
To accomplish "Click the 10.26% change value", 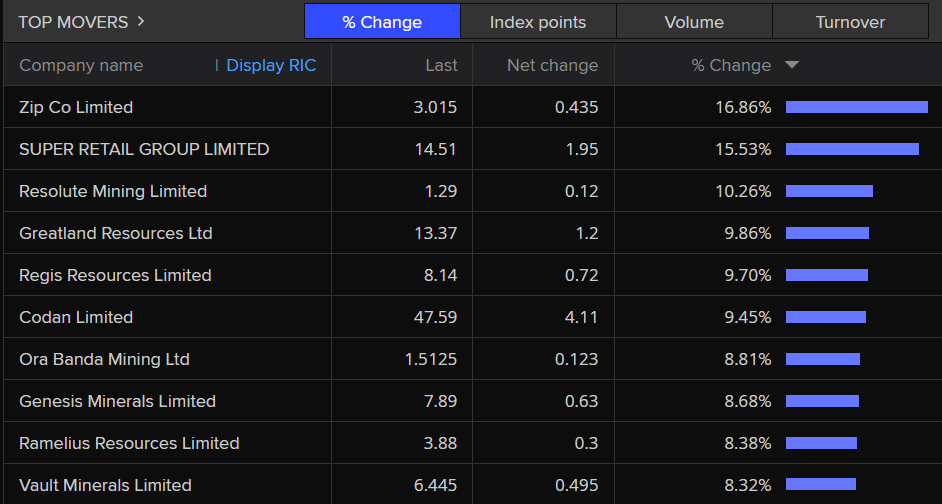I will click(x=743, y=191).
